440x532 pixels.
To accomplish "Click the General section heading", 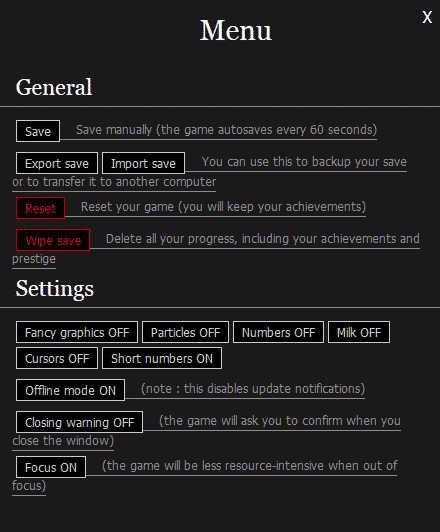I will click(x=54, y=87).
